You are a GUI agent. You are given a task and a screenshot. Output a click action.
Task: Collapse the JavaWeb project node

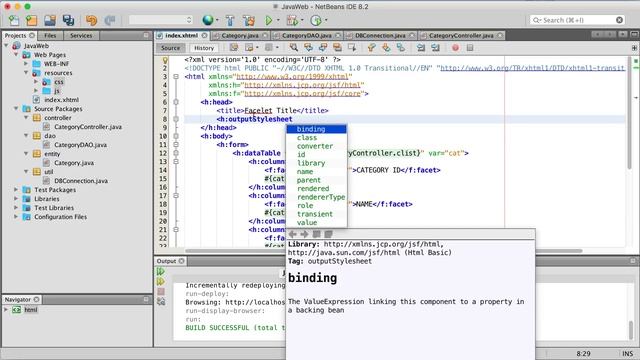[x=7, y=46]
